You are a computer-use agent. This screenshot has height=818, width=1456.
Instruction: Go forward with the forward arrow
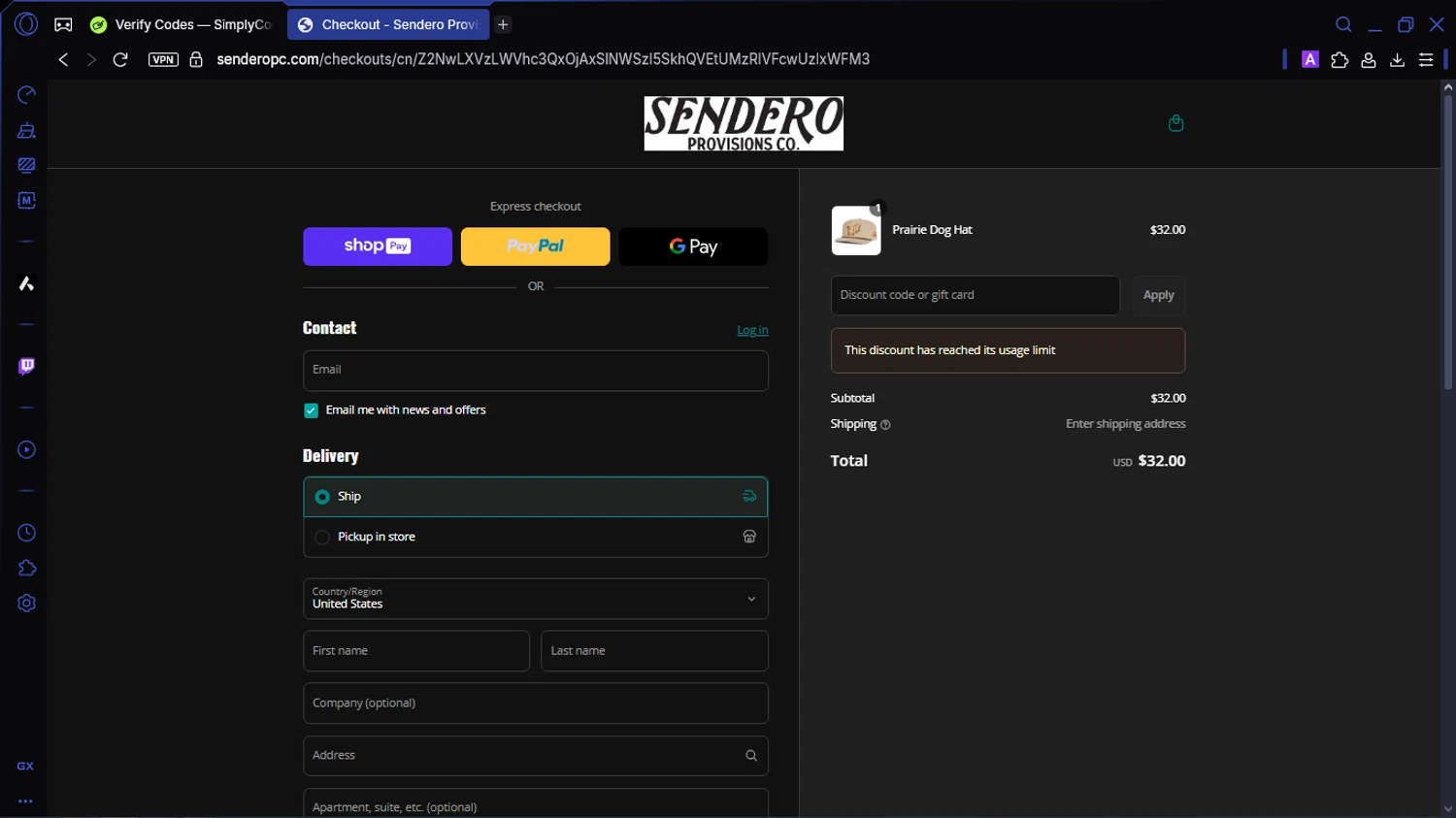click(91, 59)
